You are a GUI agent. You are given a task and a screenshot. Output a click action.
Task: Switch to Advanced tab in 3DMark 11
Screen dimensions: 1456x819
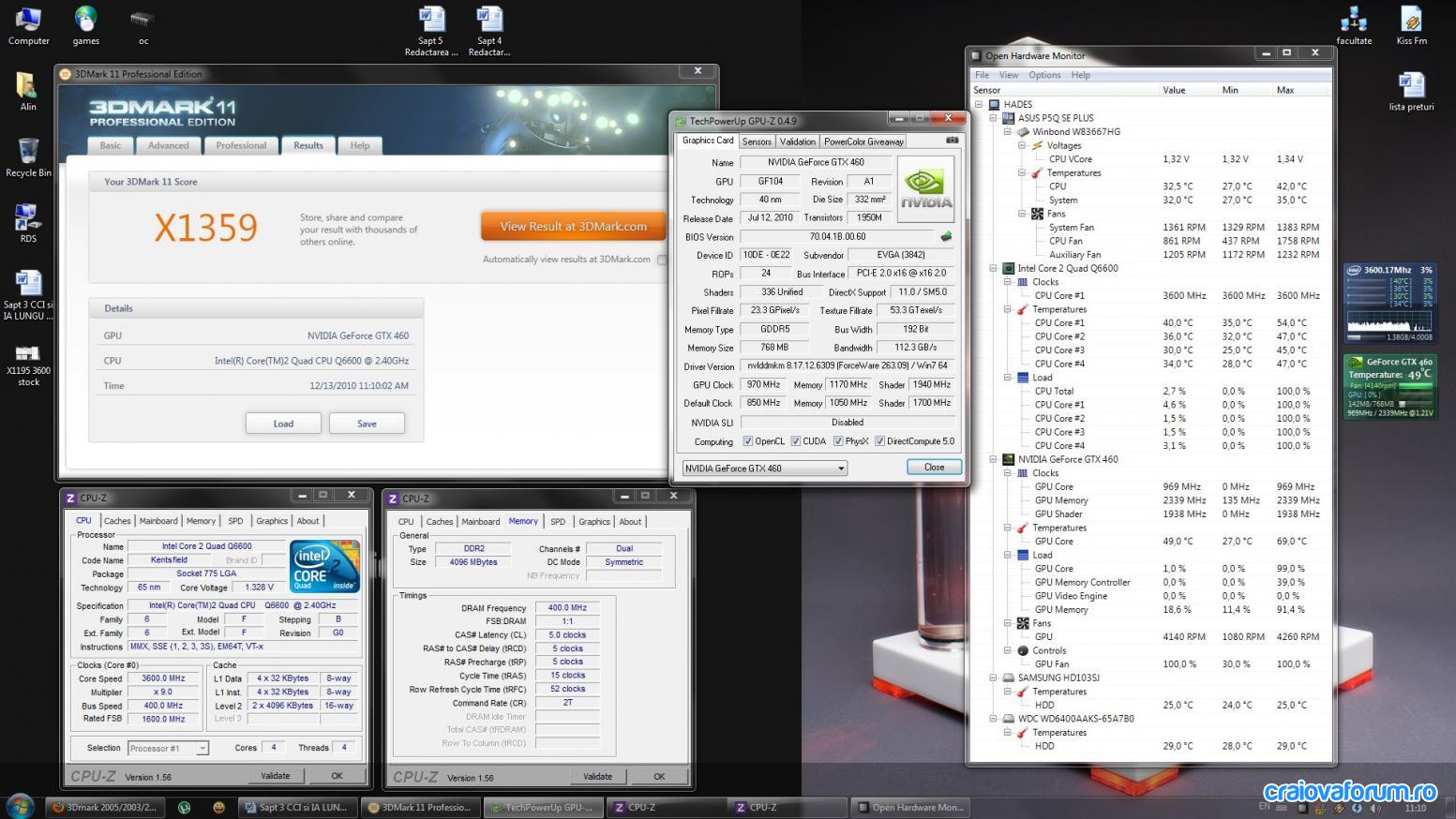point(169,145)
